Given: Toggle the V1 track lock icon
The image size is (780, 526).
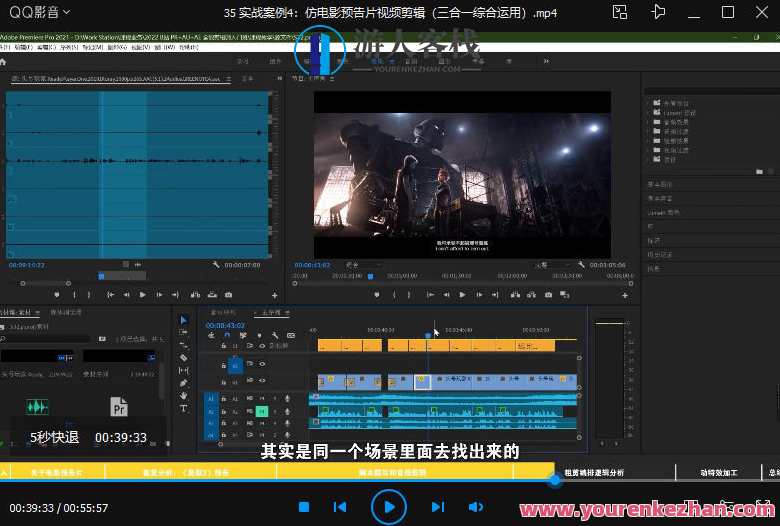Looking at the screenshot, I should pyautogui.click(x=223, y=381).
